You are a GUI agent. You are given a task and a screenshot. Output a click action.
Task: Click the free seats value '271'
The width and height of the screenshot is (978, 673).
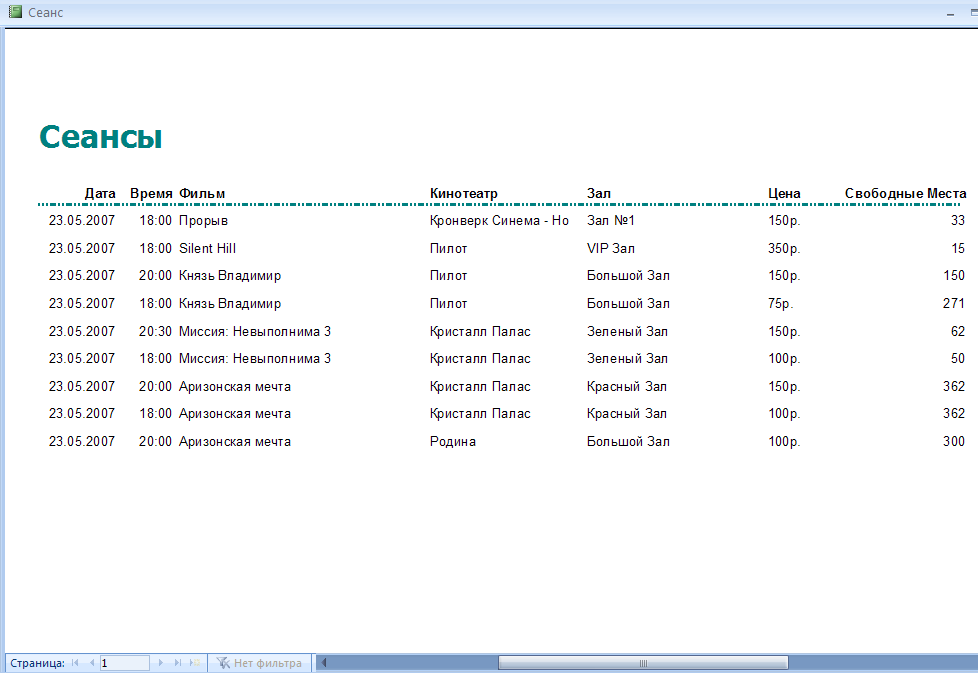[x=954, y=304]
